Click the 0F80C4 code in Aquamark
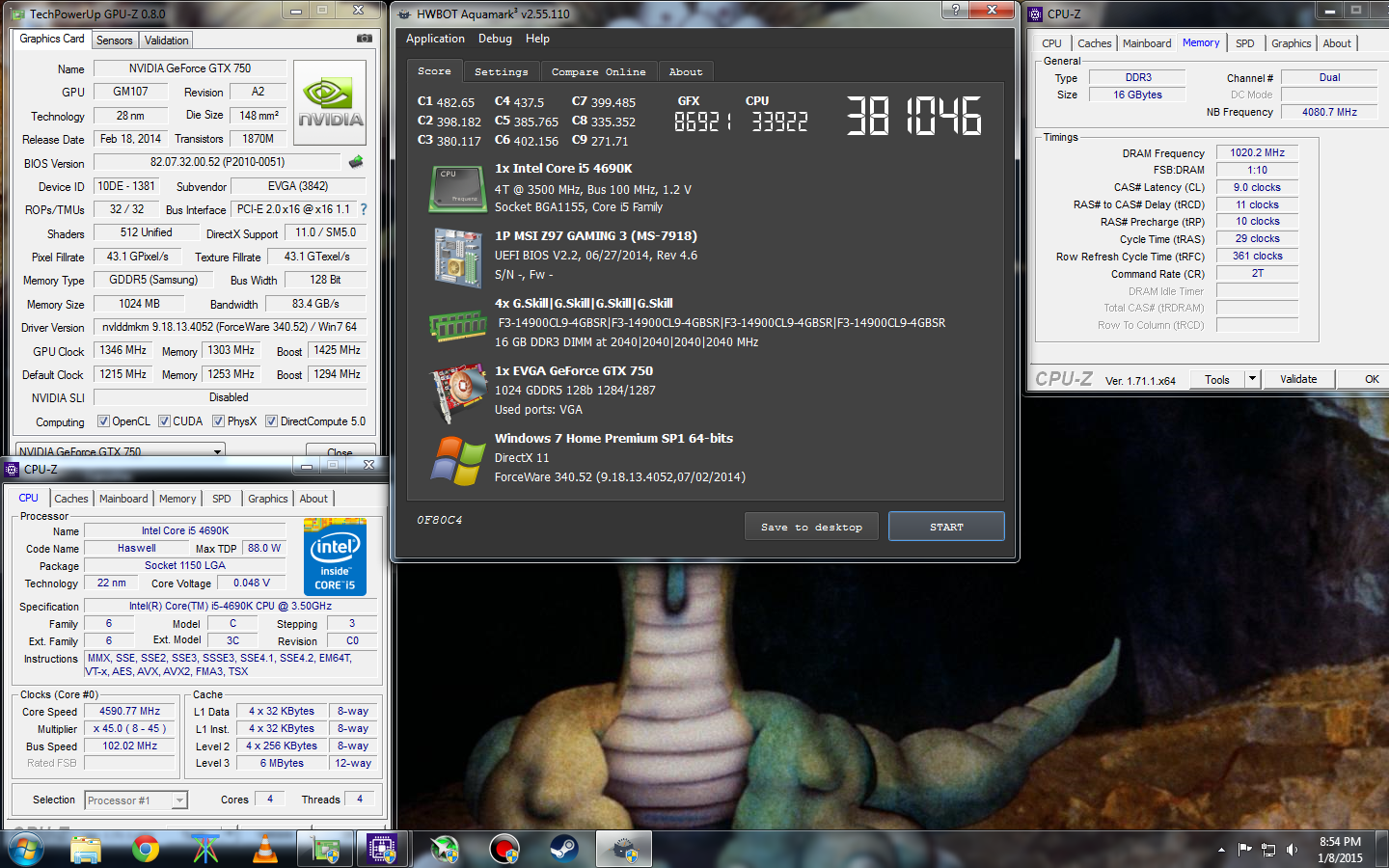This screenshot has height=868, width=1389. (440, 520)
